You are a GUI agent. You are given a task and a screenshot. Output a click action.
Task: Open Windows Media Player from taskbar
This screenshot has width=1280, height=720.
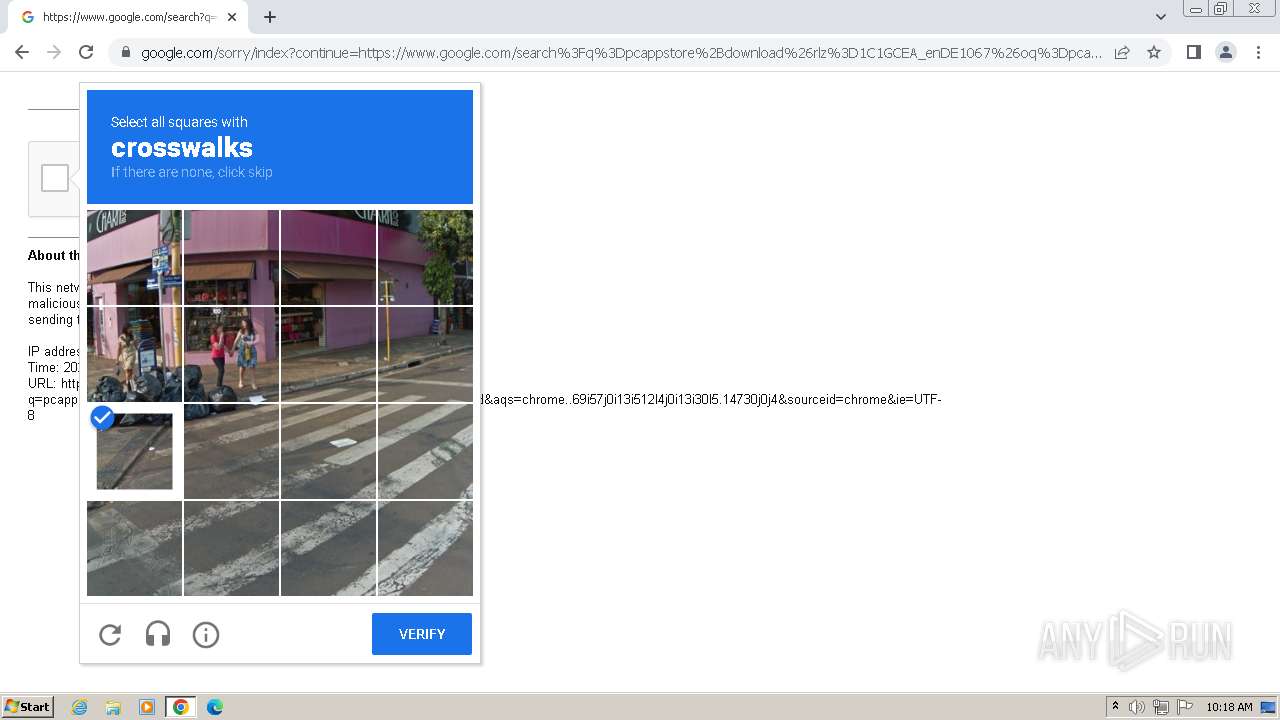pyautogui.click(x=147, y=707)
